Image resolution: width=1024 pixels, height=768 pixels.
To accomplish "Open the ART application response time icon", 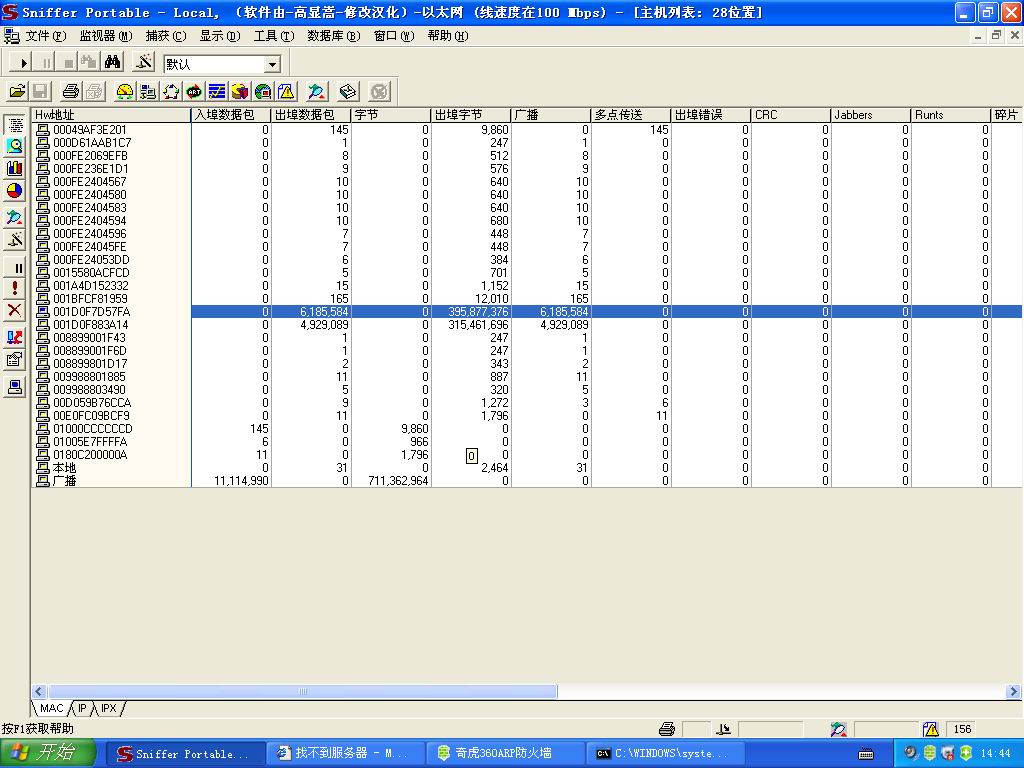I will point(194,92).
